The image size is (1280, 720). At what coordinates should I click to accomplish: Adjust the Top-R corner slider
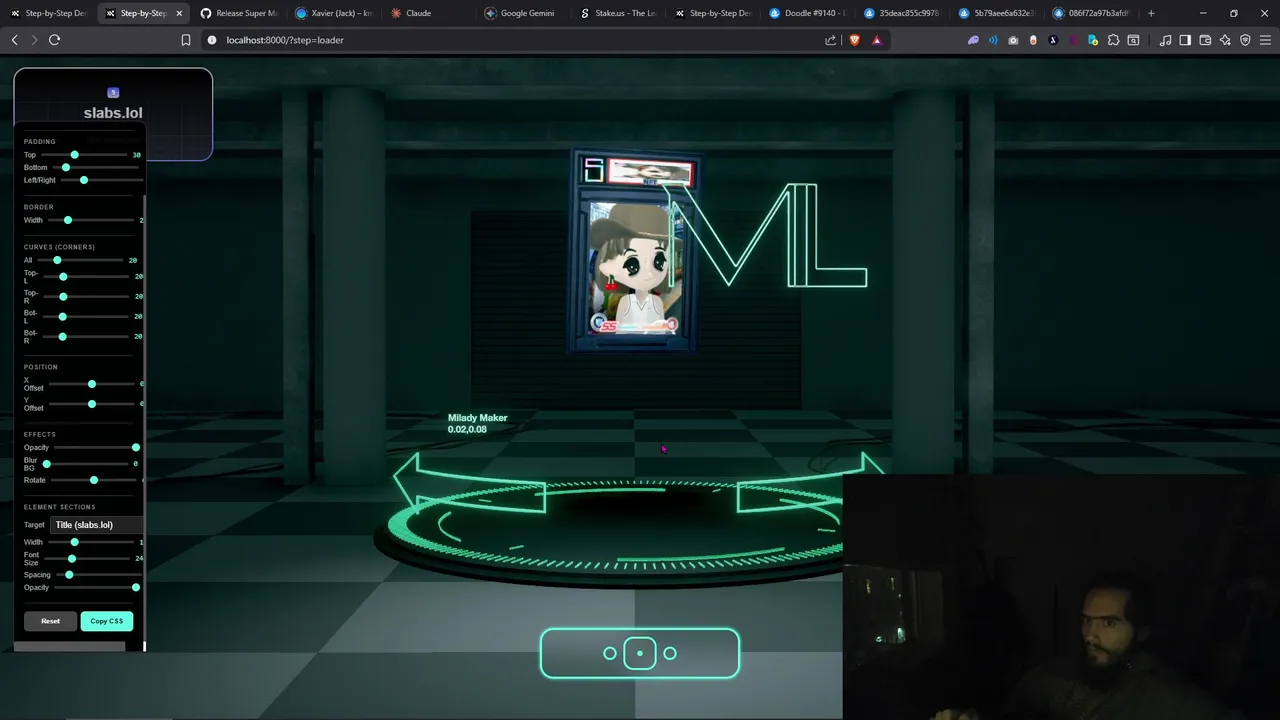coord(87,296)
